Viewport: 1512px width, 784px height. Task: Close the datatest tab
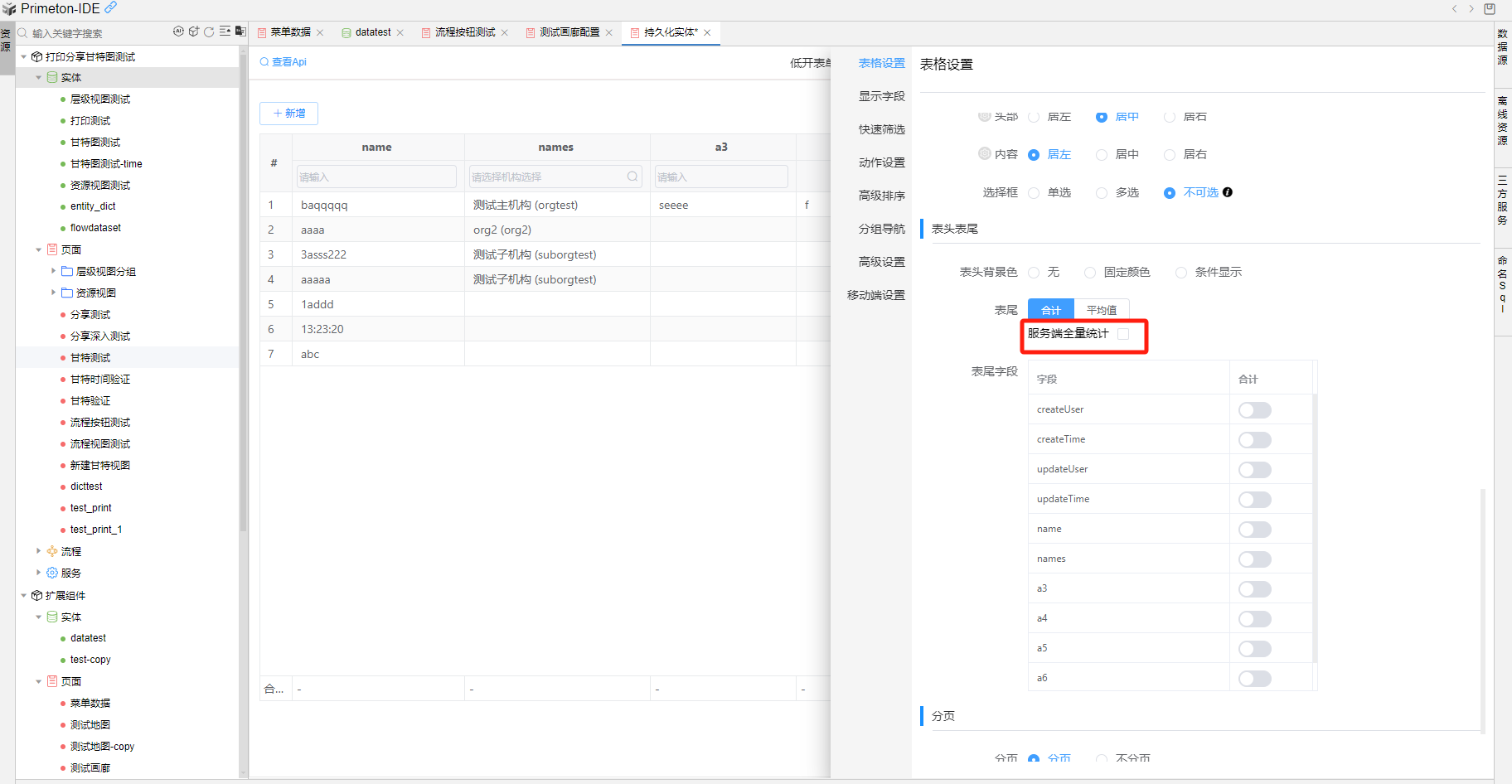pyautogui.click(x=400, y=33)
